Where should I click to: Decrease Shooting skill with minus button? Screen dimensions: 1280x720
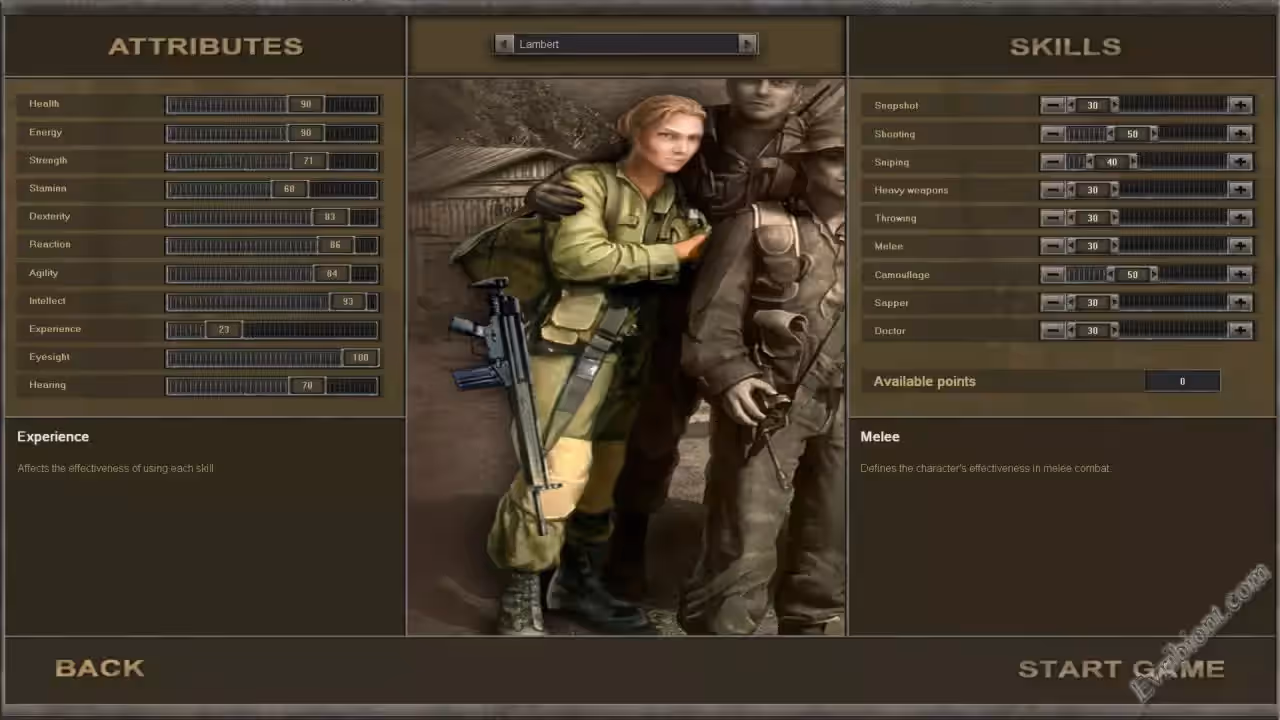(1052, 134)
